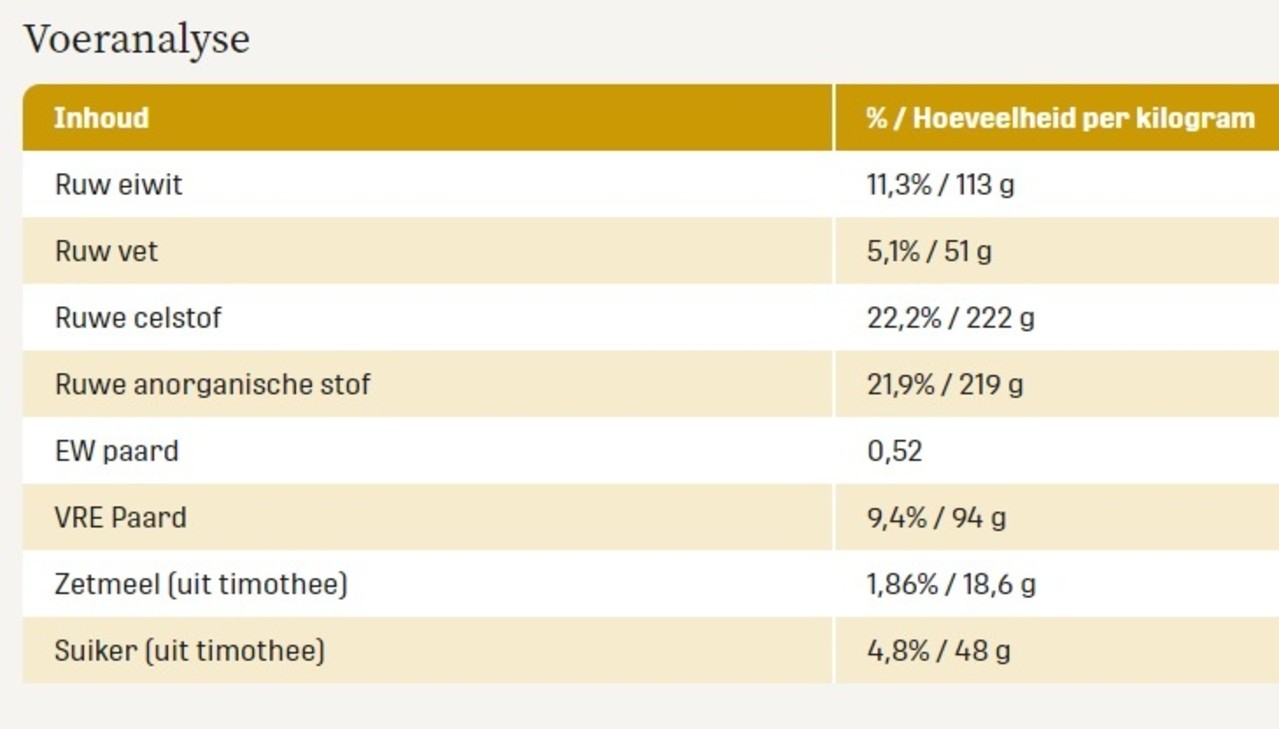Click the 22,2% / 222 g value
Screen dimensions: 1279x729
(950, 318)
